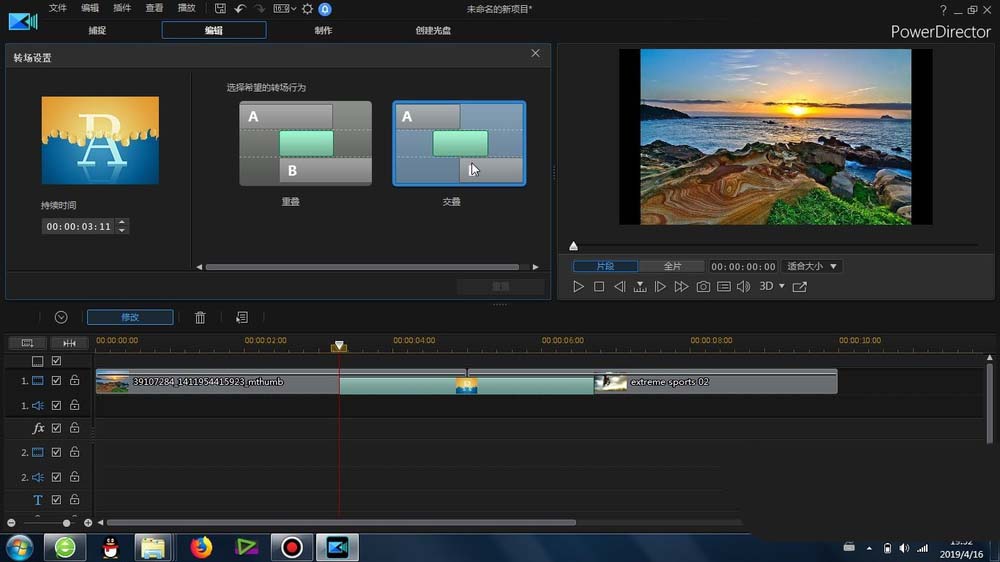
Task: Open the 适合大小 preview zoom dropdown
Action: 811,267
